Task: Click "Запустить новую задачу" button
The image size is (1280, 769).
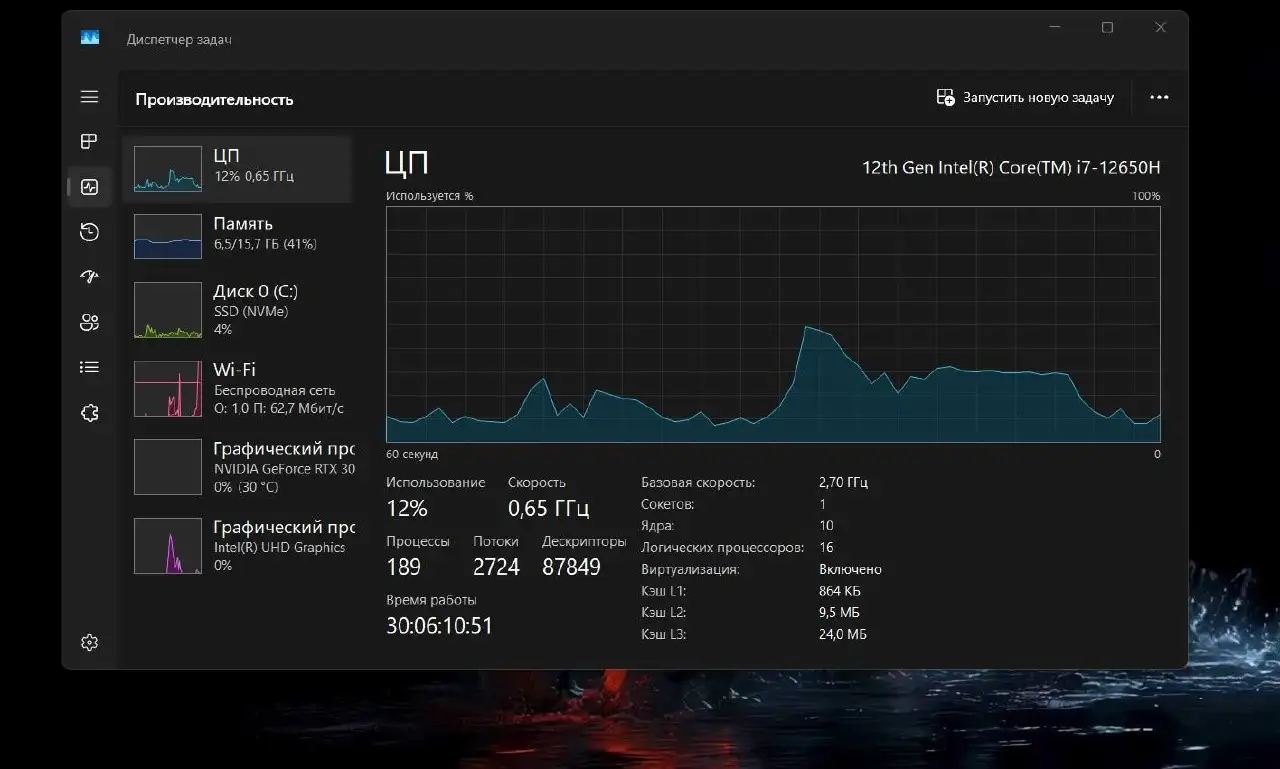Action: 1025,98
